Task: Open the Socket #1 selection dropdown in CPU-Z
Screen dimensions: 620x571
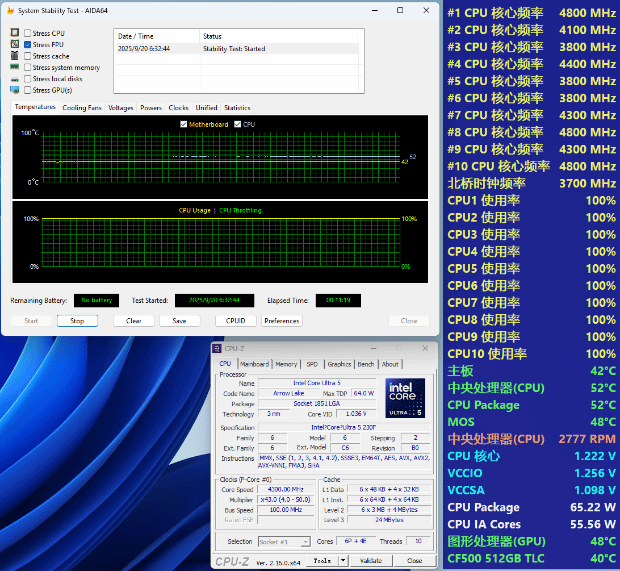Action: pyautogui.click(x=284, y=542)
